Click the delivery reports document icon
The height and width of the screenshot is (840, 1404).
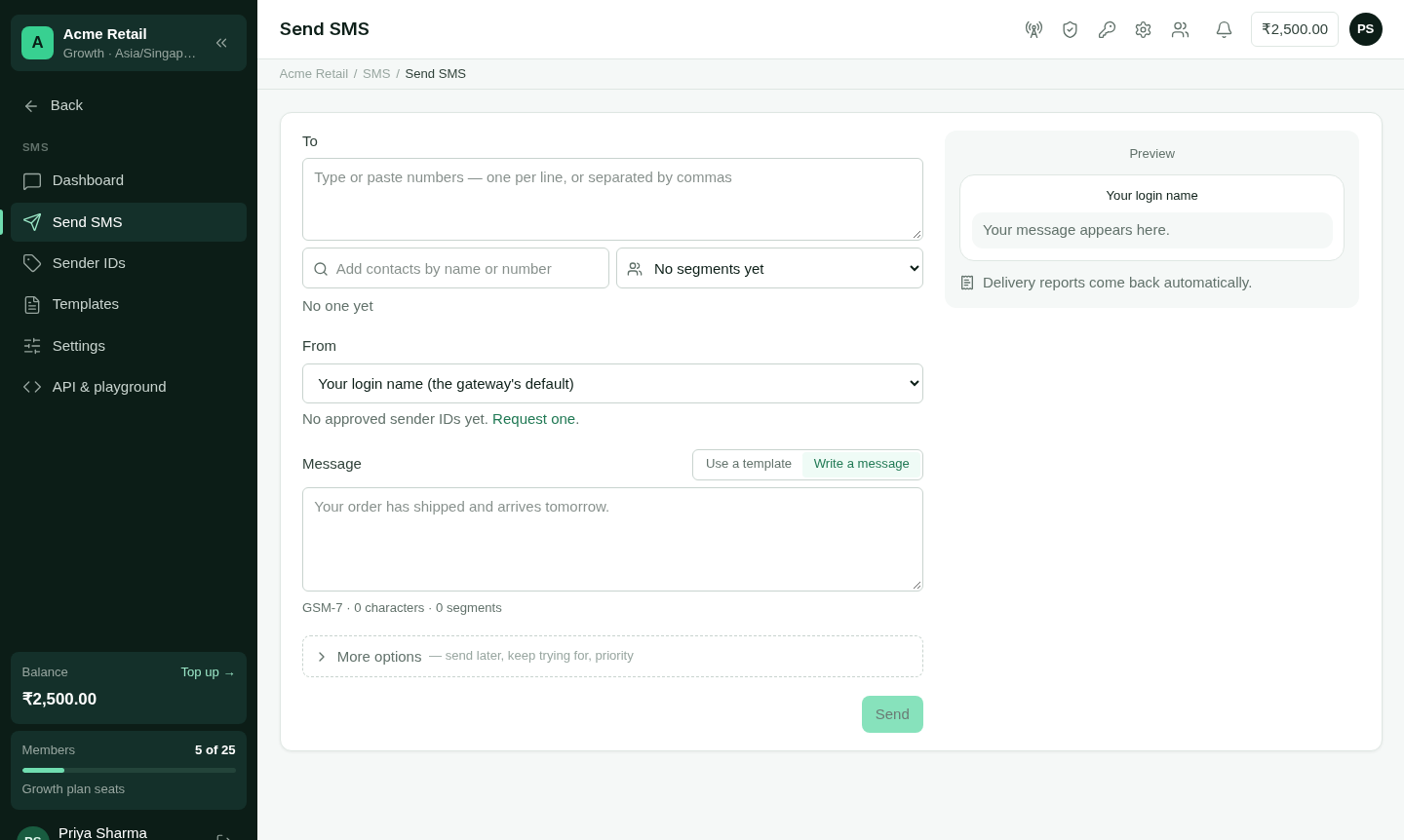(967, 283)
